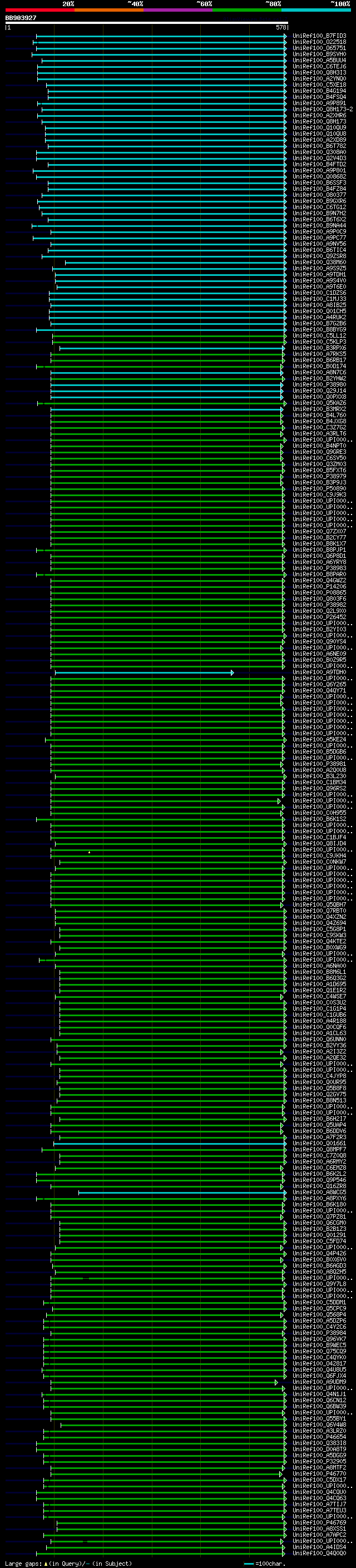Select the UniRef100_Q08682 label
The image size is (356, 1568).
319,176
